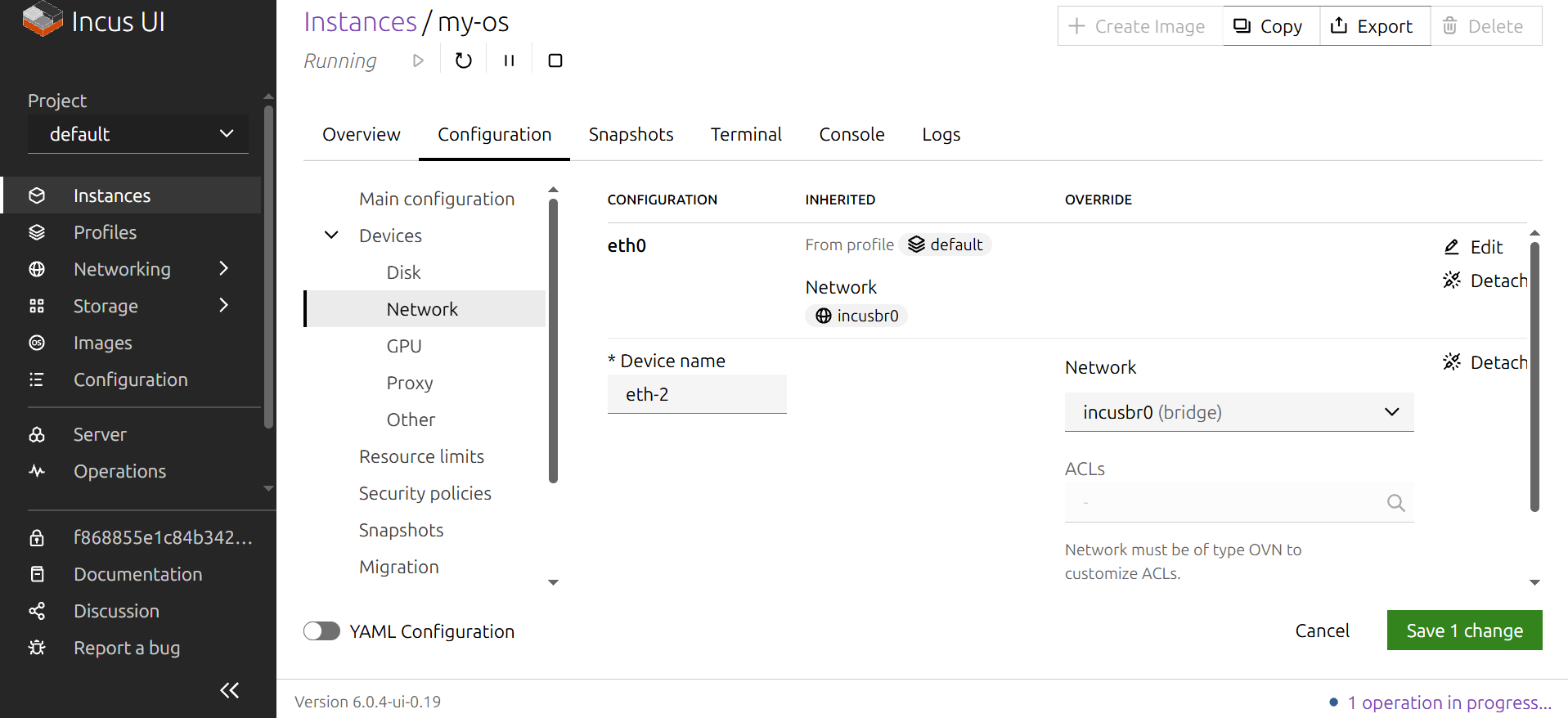Click the Device name input field
This screenshot has width=1568, height=718.
(696, 394)
